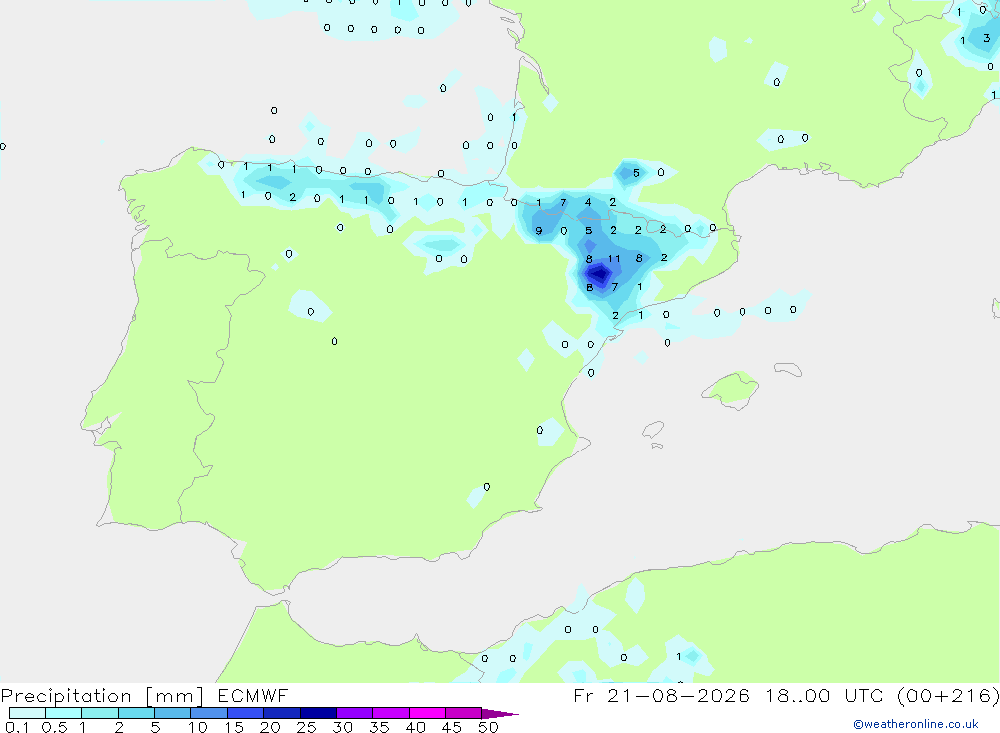Click the '15' legend scale label
Image resolution: width=1000 pixels, height=733 pixels.
[233, 727]
